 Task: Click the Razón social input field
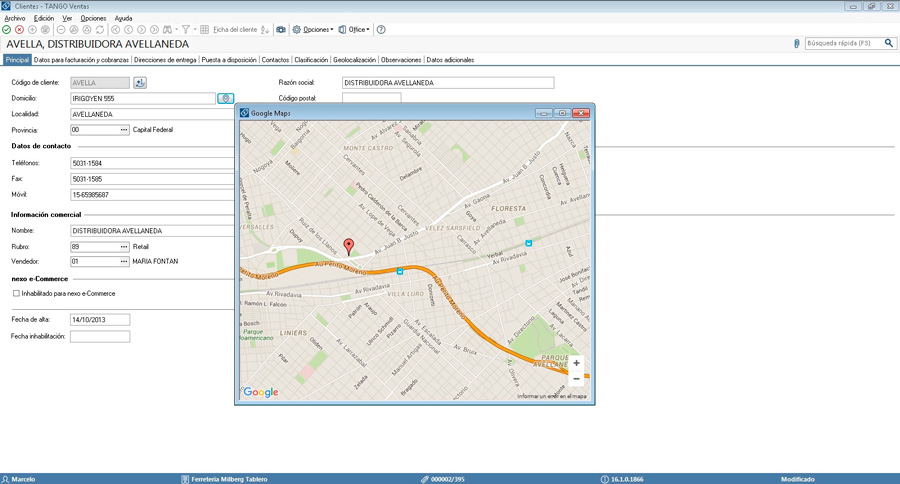[x=448, y=83]
